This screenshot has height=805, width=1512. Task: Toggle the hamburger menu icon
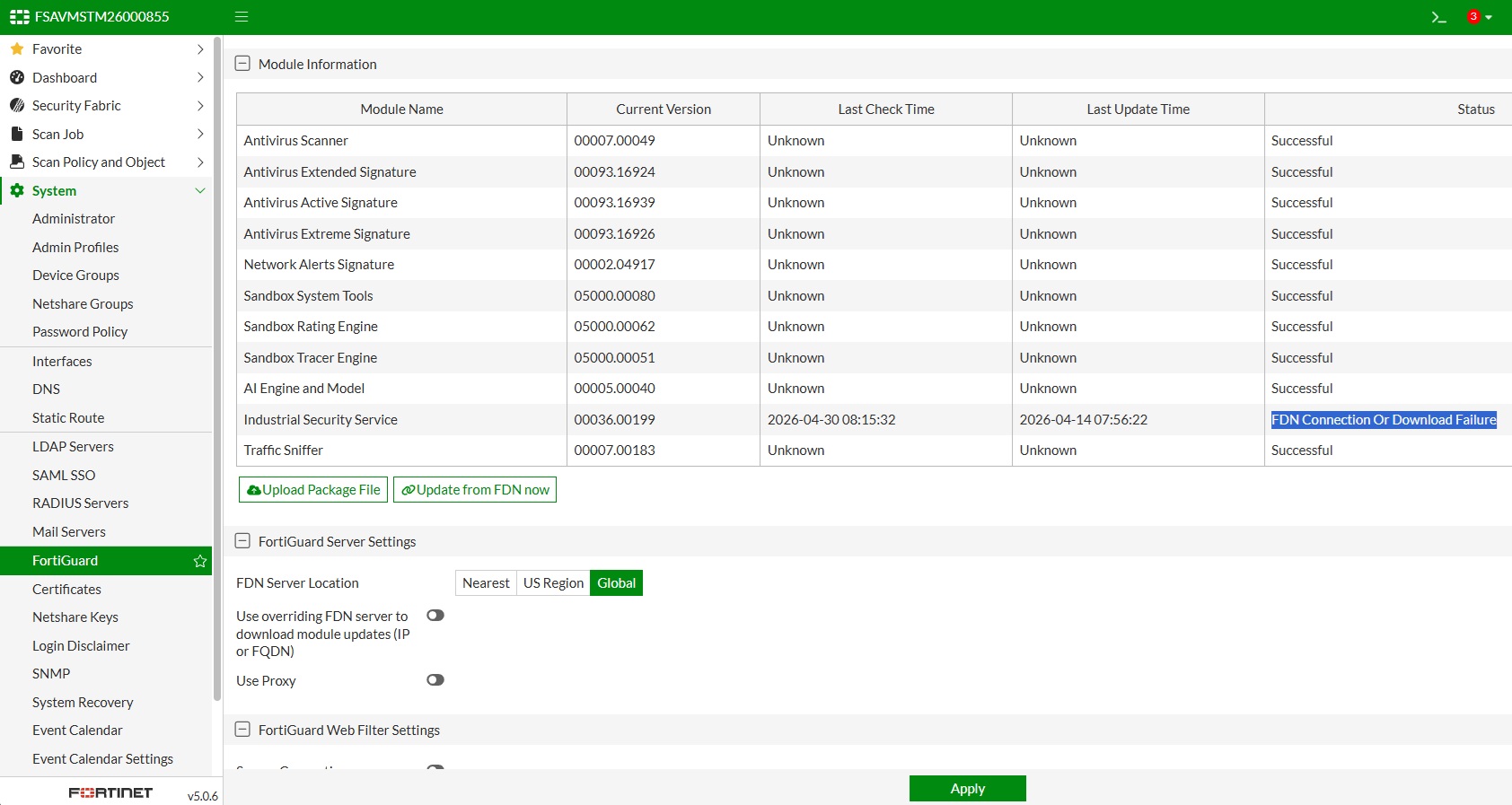tap(242, 17)
